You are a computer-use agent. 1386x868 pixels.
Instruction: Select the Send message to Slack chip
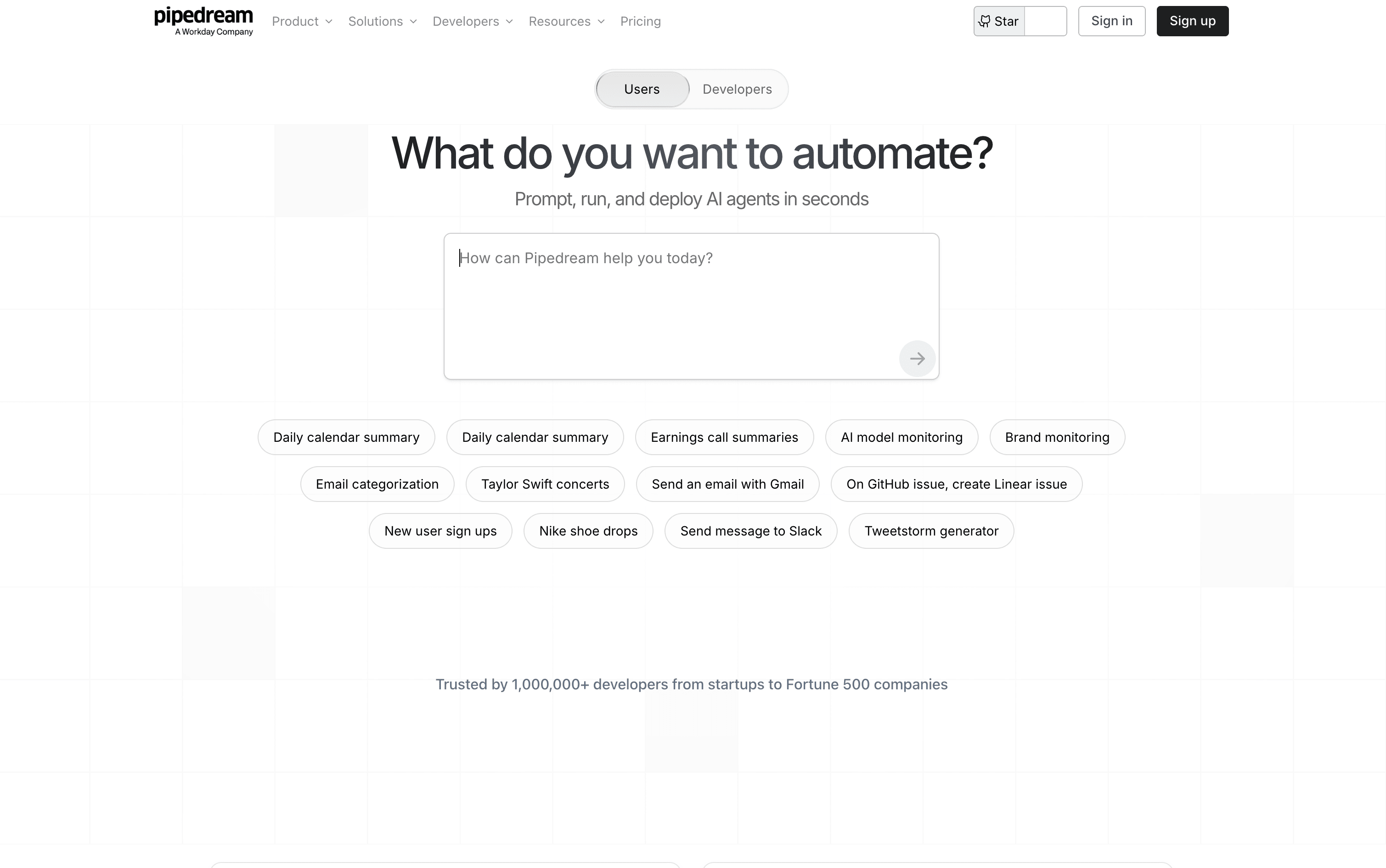751,531
